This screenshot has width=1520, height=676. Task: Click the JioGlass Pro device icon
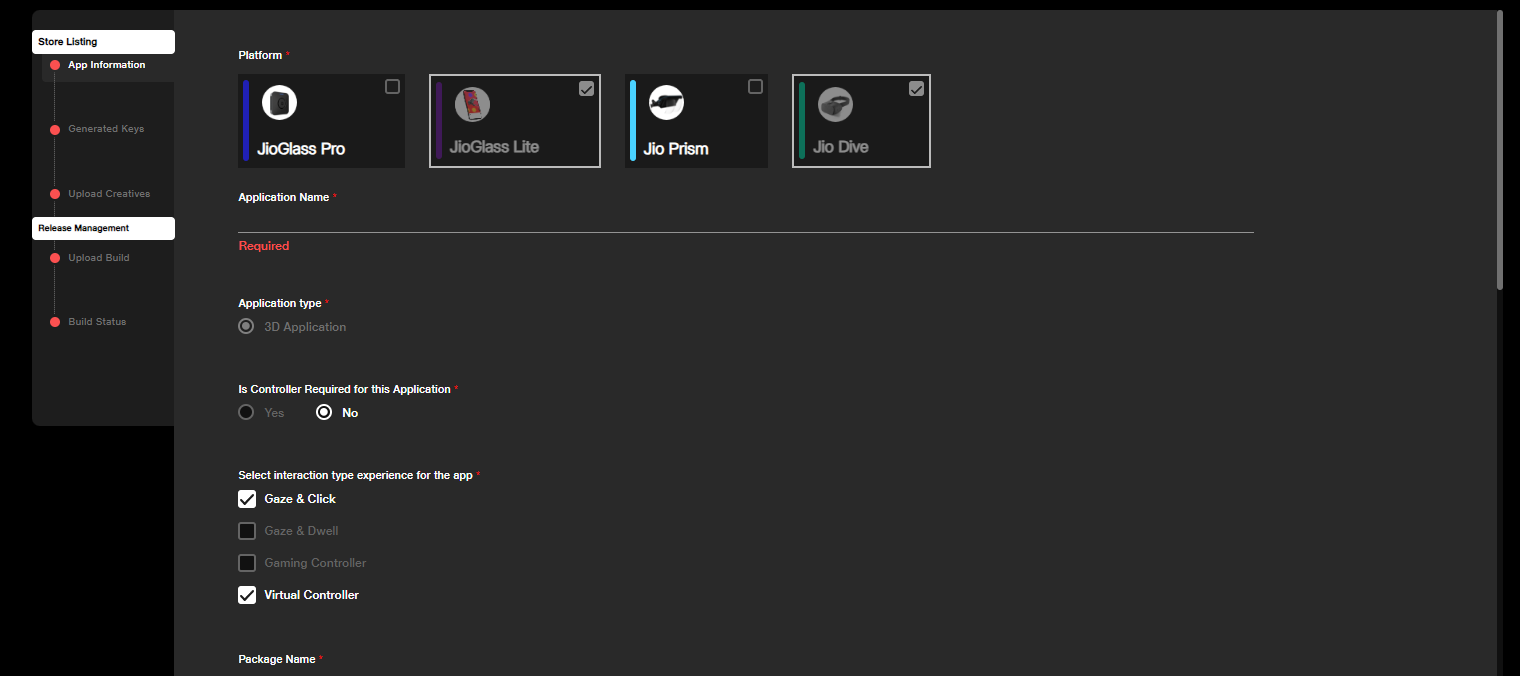[x=279, y=103]
